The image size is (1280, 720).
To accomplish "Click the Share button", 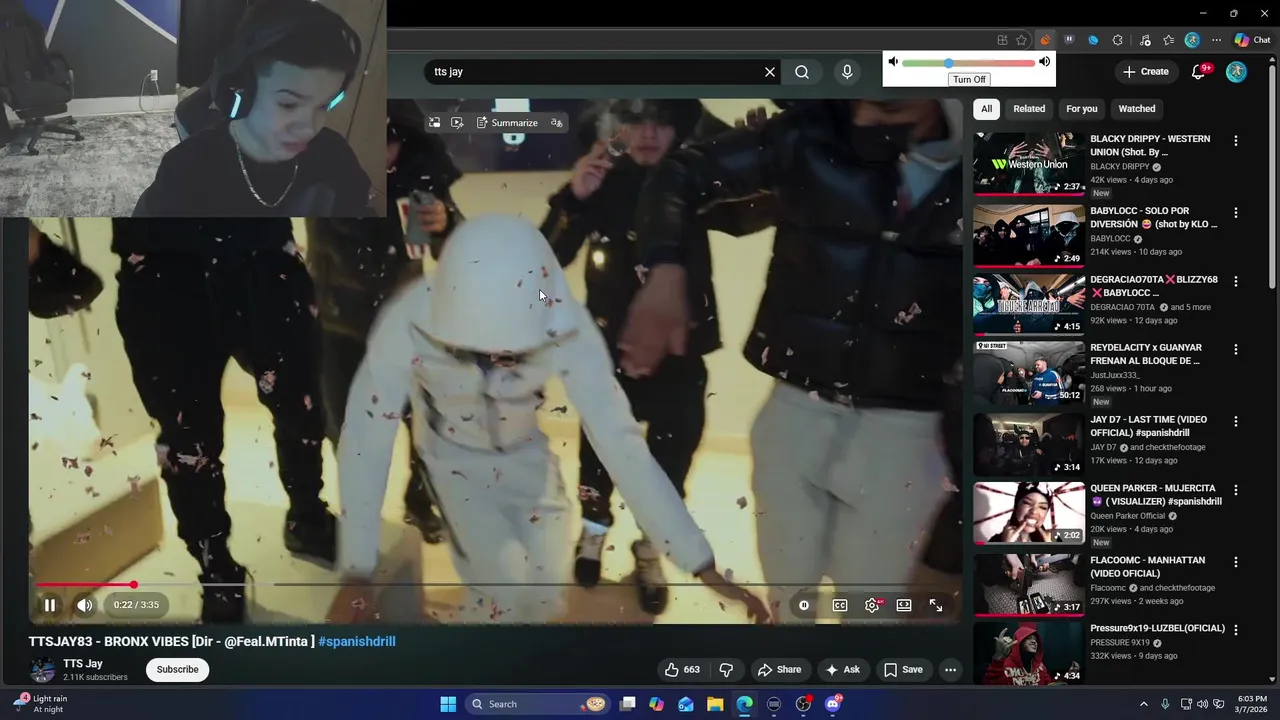I will [779, 670].
